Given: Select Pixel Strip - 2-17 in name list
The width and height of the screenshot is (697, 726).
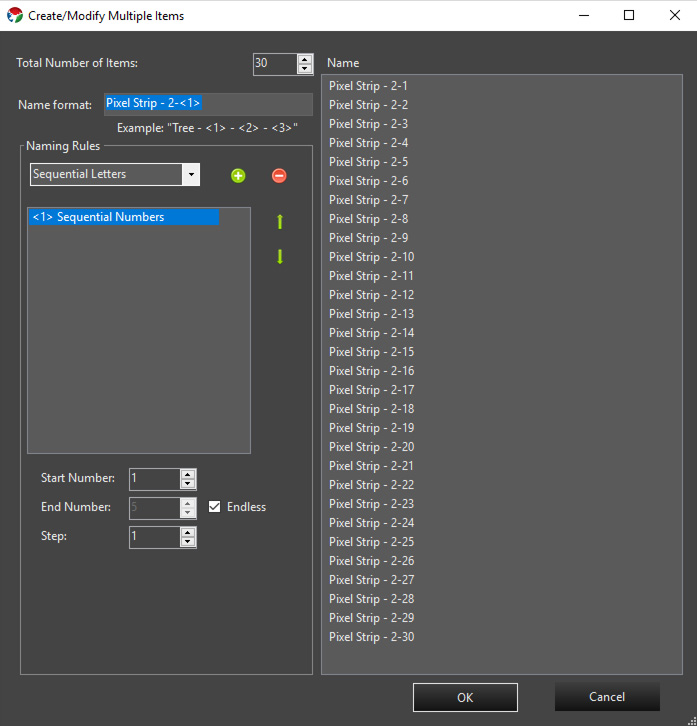Looking at the screenshot, I should tap(371, 390).
